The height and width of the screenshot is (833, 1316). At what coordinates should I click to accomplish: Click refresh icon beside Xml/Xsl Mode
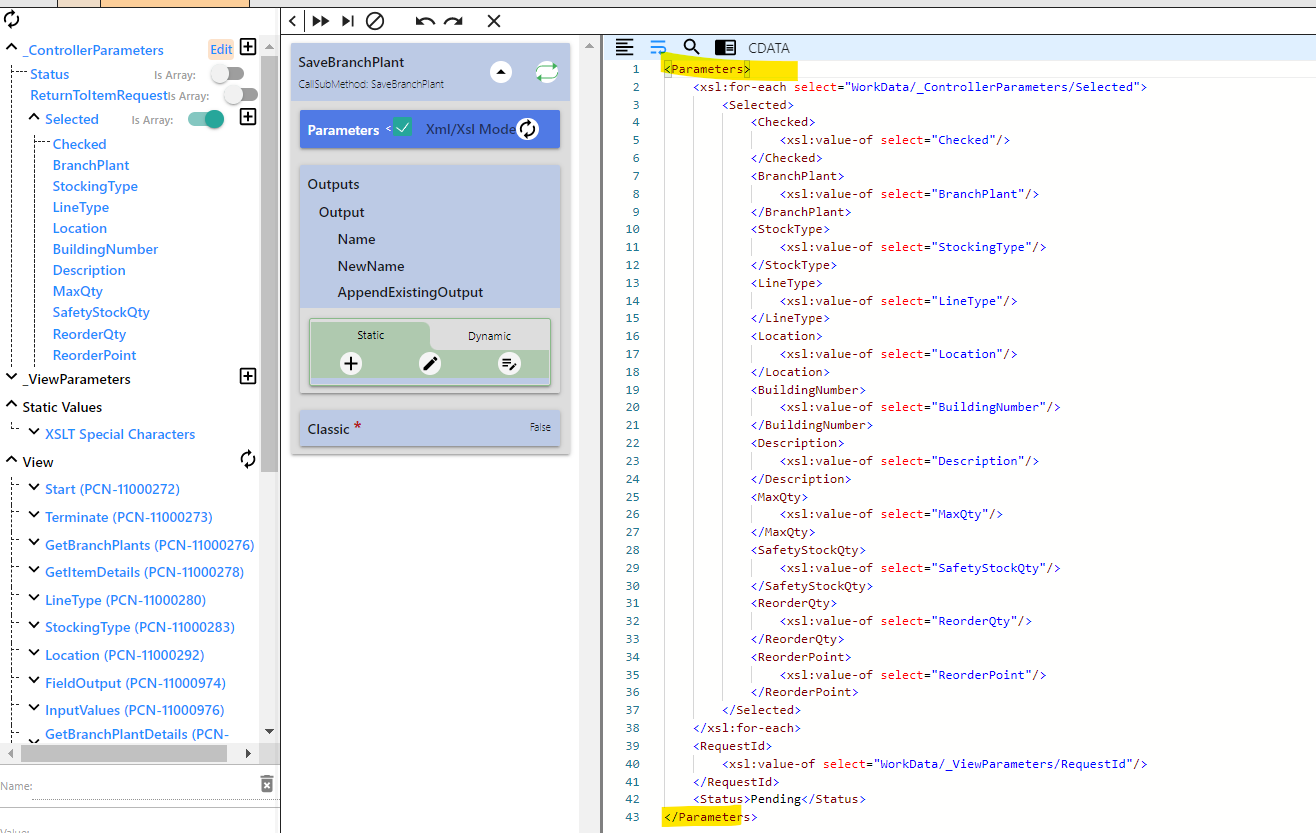(x=528, y=129)
